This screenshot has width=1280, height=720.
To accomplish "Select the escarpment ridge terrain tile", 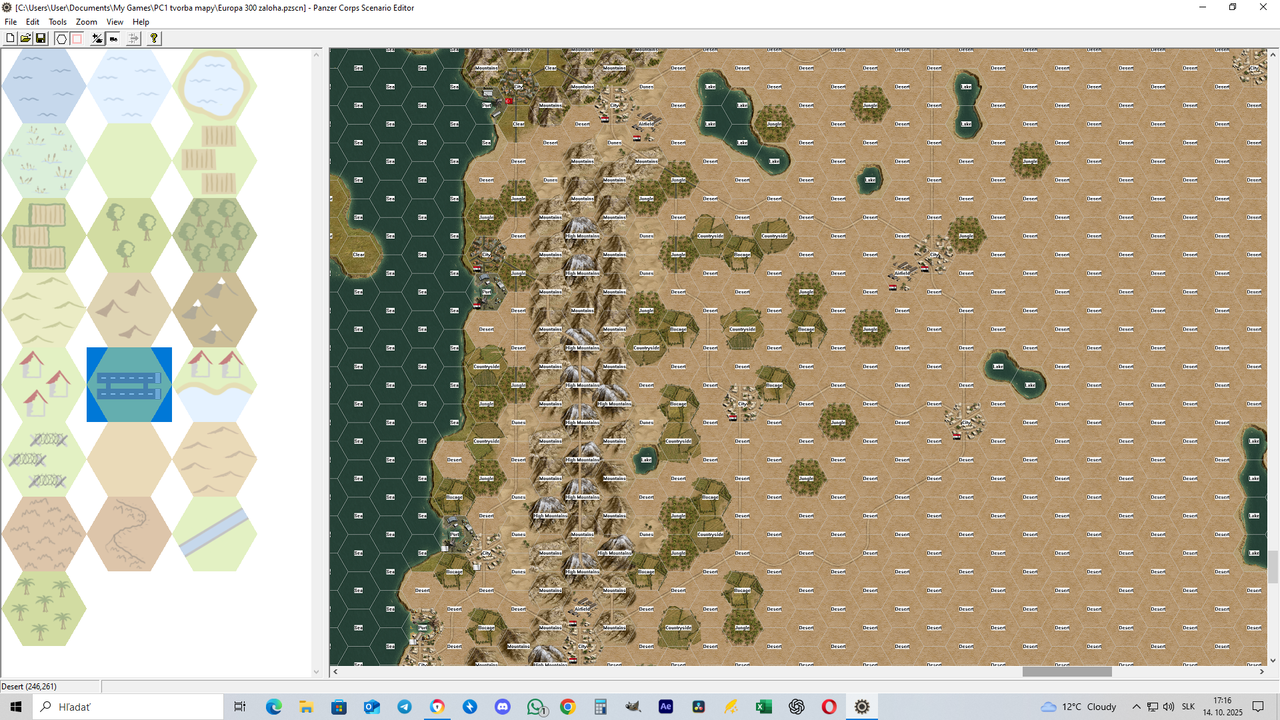I will (129, 534).
